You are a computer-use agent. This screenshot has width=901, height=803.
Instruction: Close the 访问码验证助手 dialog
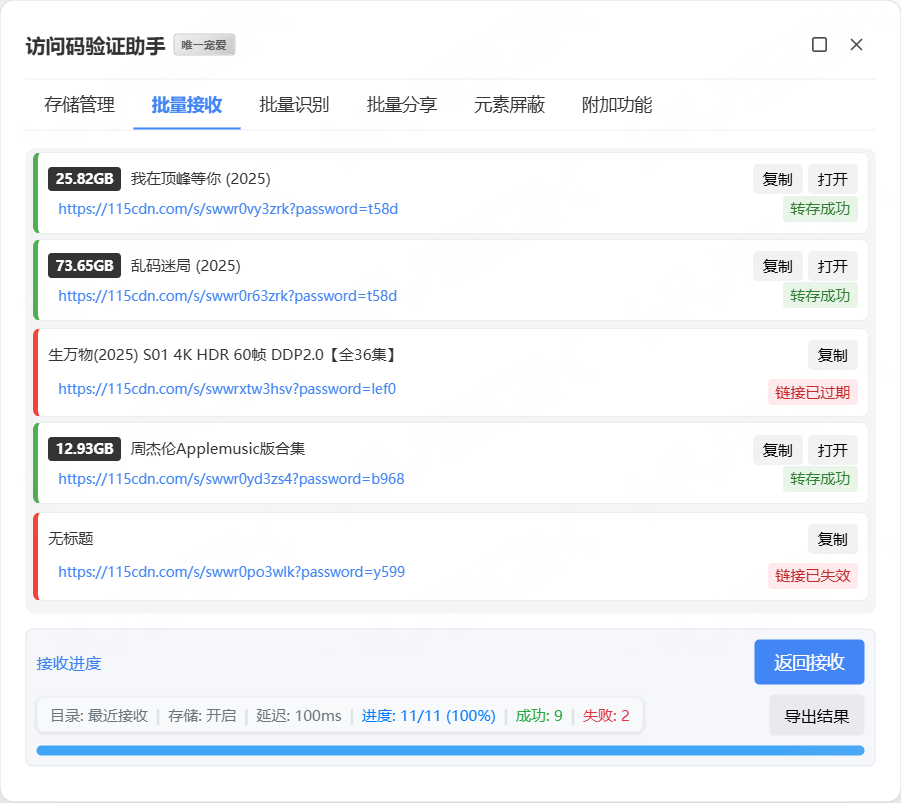[856, 45]
